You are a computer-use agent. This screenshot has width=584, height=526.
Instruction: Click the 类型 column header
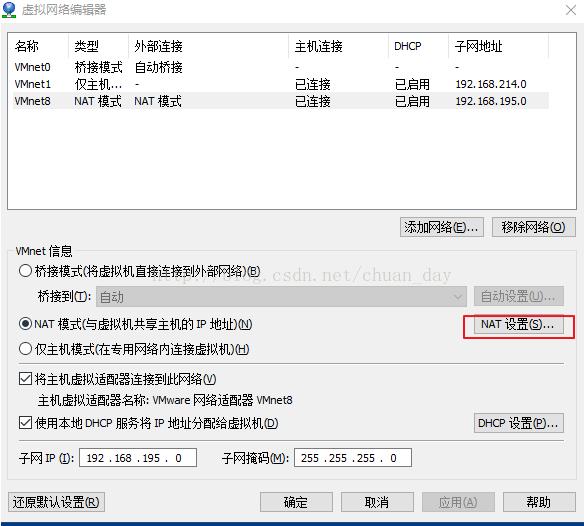click(x=99, y=46)
